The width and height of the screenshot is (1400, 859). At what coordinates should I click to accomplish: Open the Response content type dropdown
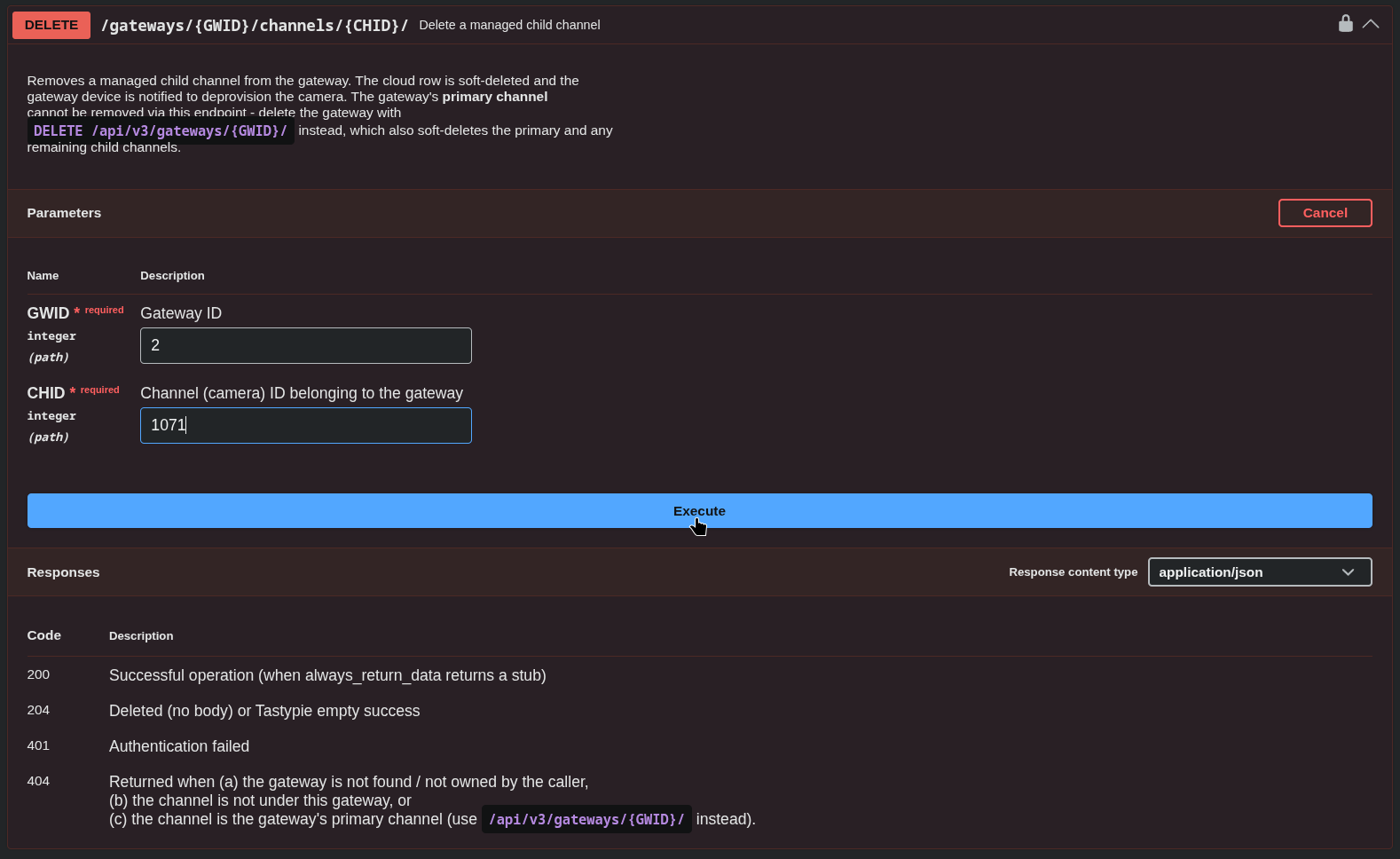click(1260, 572)
